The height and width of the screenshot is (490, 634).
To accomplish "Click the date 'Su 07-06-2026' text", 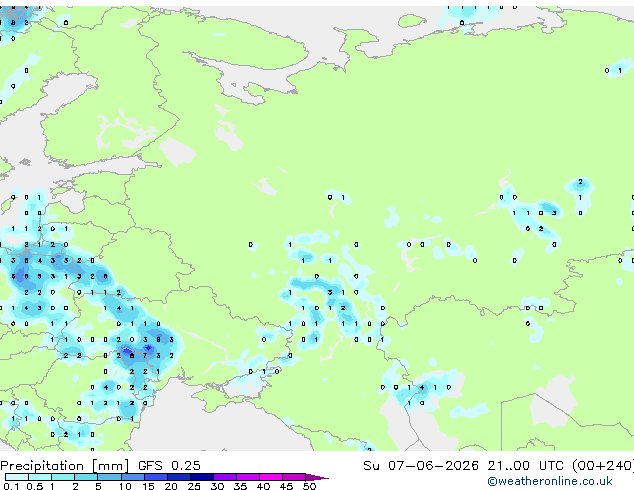I will 421,466.
